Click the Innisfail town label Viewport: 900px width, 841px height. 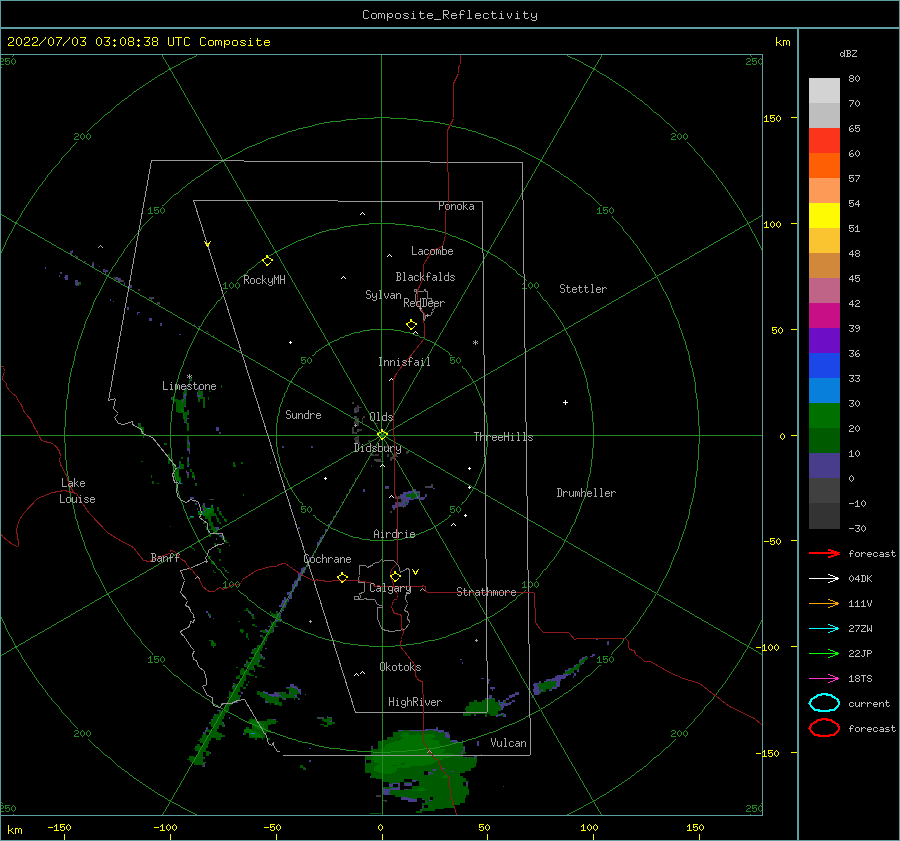click(x=404, y=362)
